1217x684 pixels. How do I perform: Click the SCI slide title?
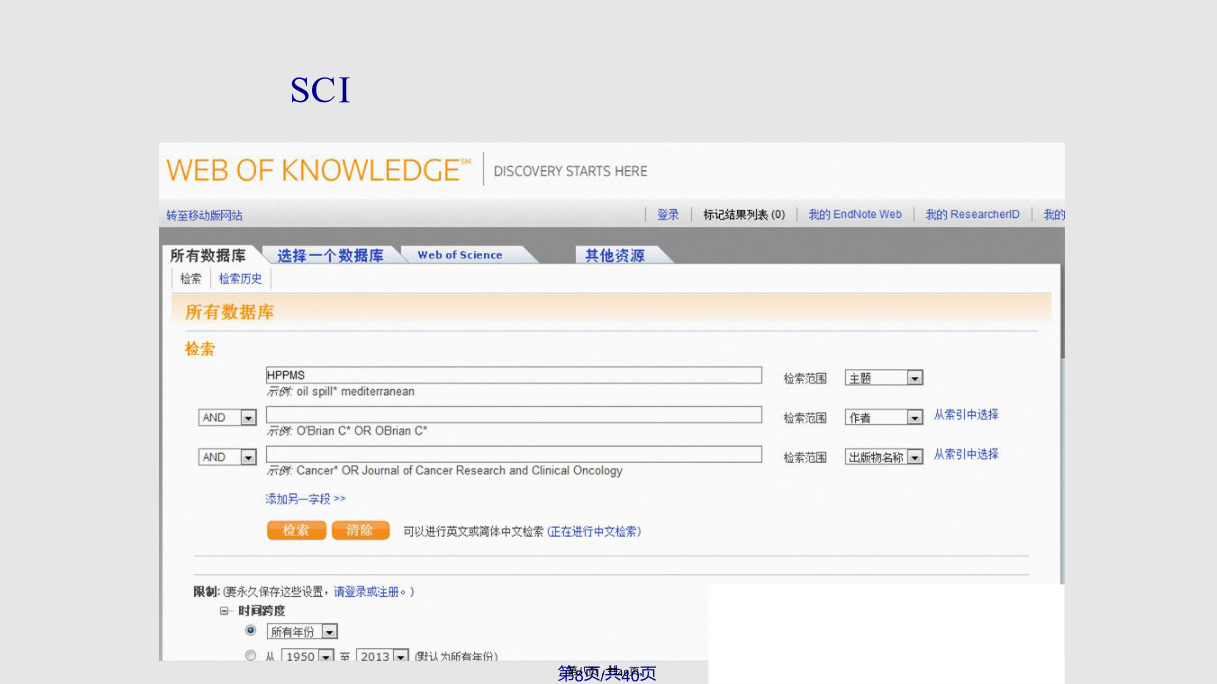(x=320, y=90)
